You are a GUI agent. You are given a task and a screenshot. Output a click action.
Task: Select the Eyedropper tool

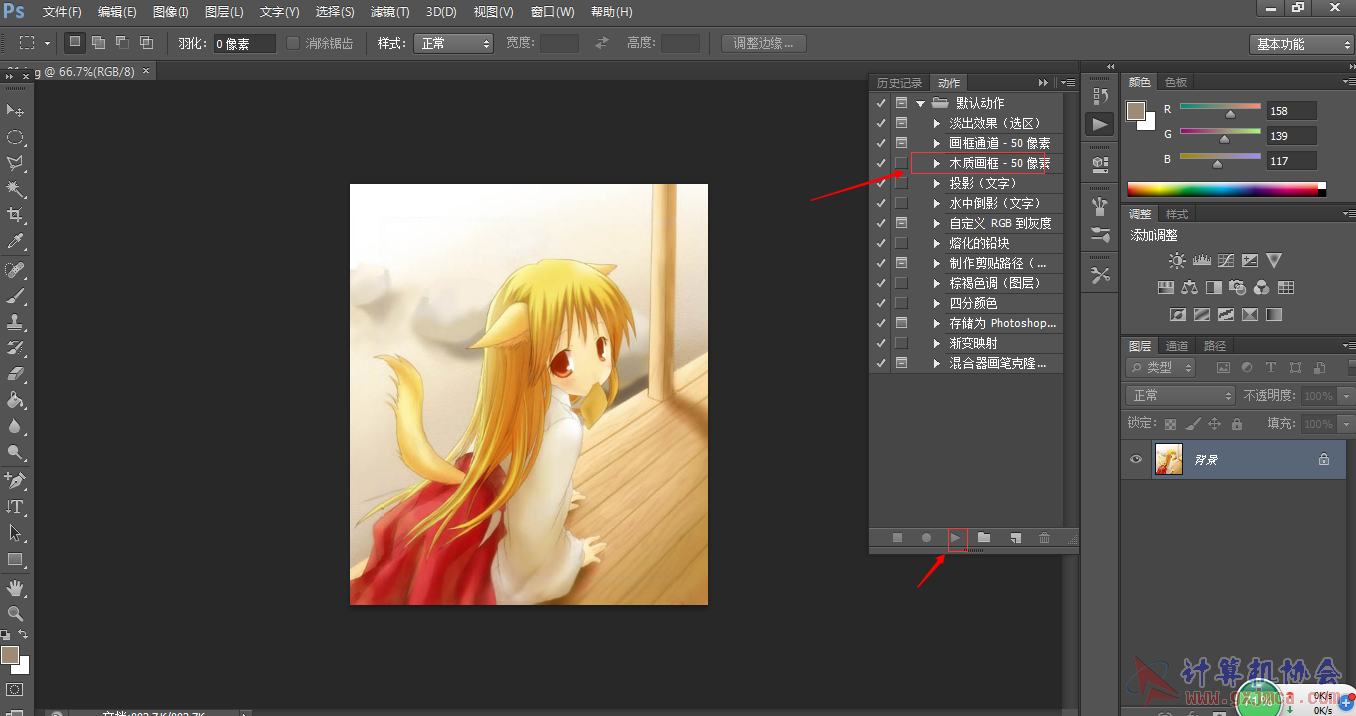coord(15,241)
